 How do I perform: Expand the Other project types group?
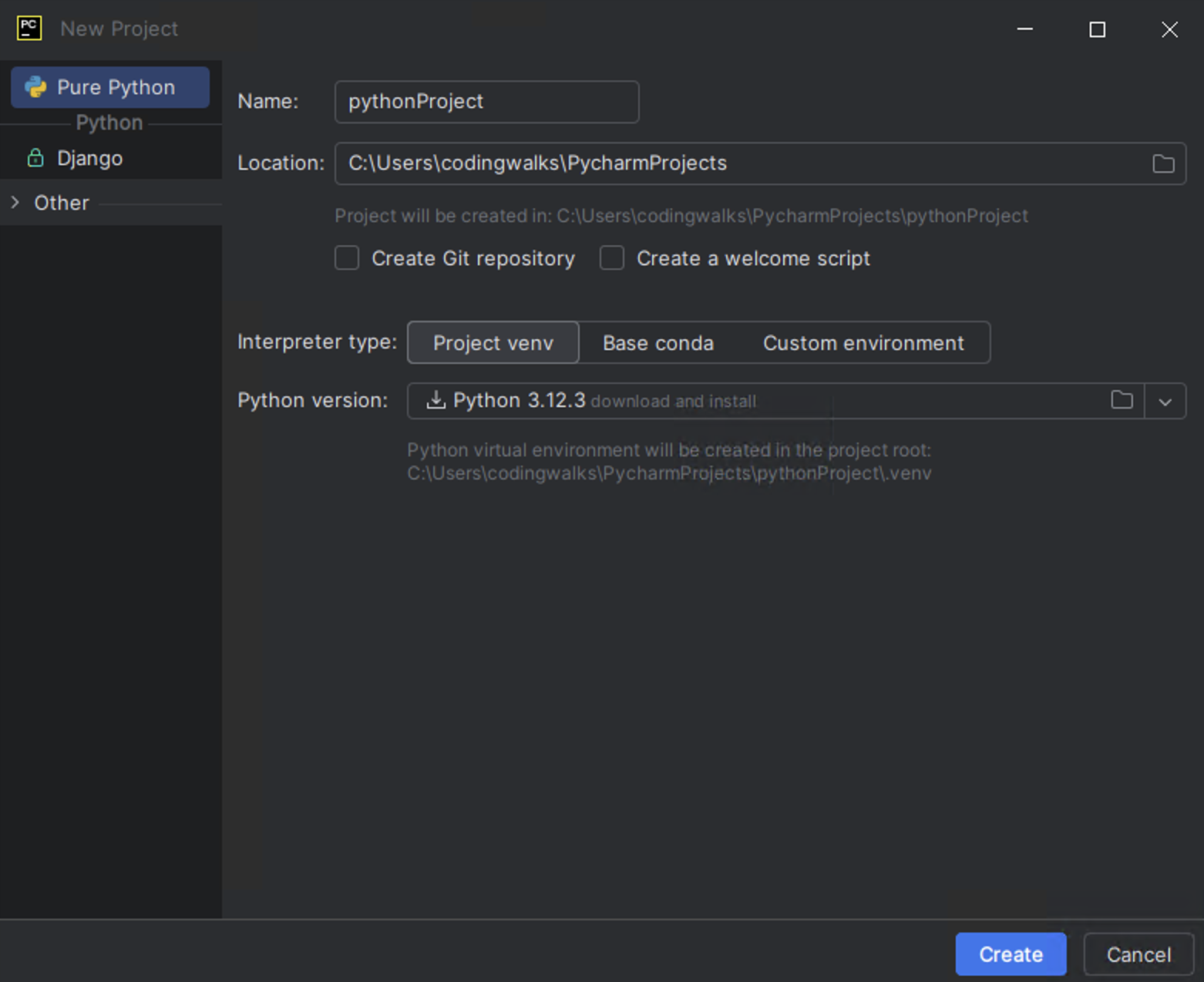coord(15,203)
